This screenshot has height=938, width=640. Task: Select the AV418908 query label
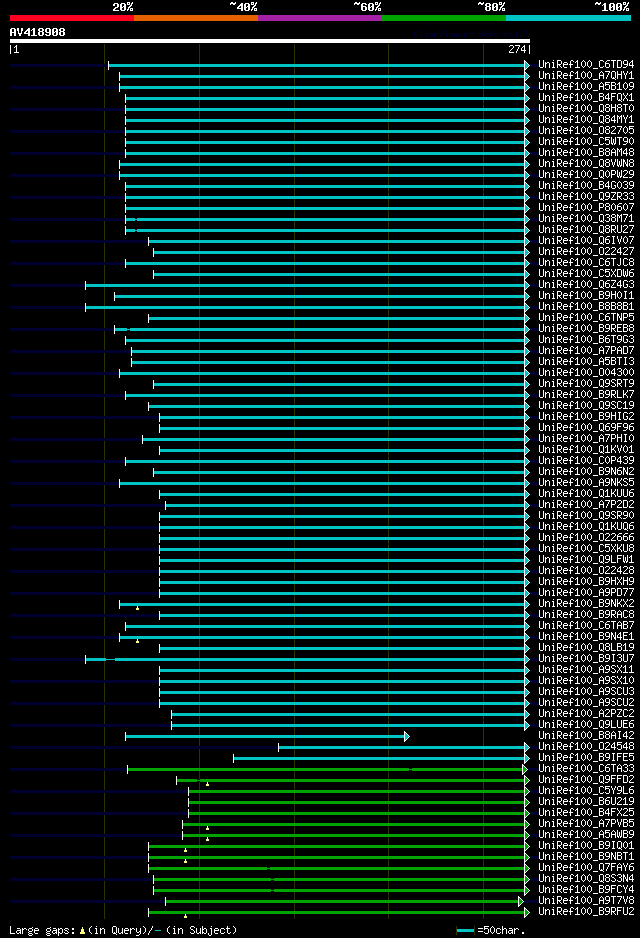pyautogui.click(x=38, y=32)
